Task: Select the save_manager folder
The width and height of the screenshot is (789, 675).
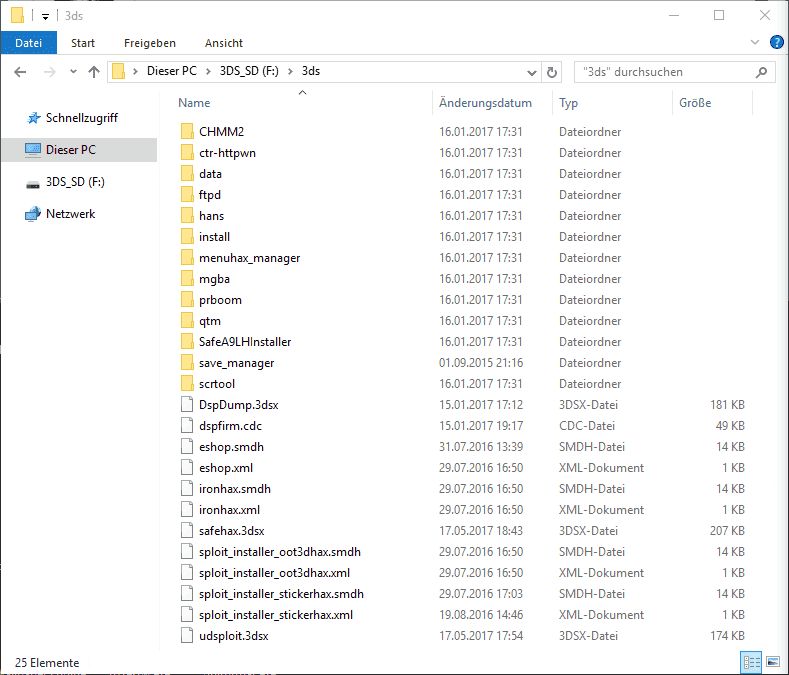Action: coord(236,363)
